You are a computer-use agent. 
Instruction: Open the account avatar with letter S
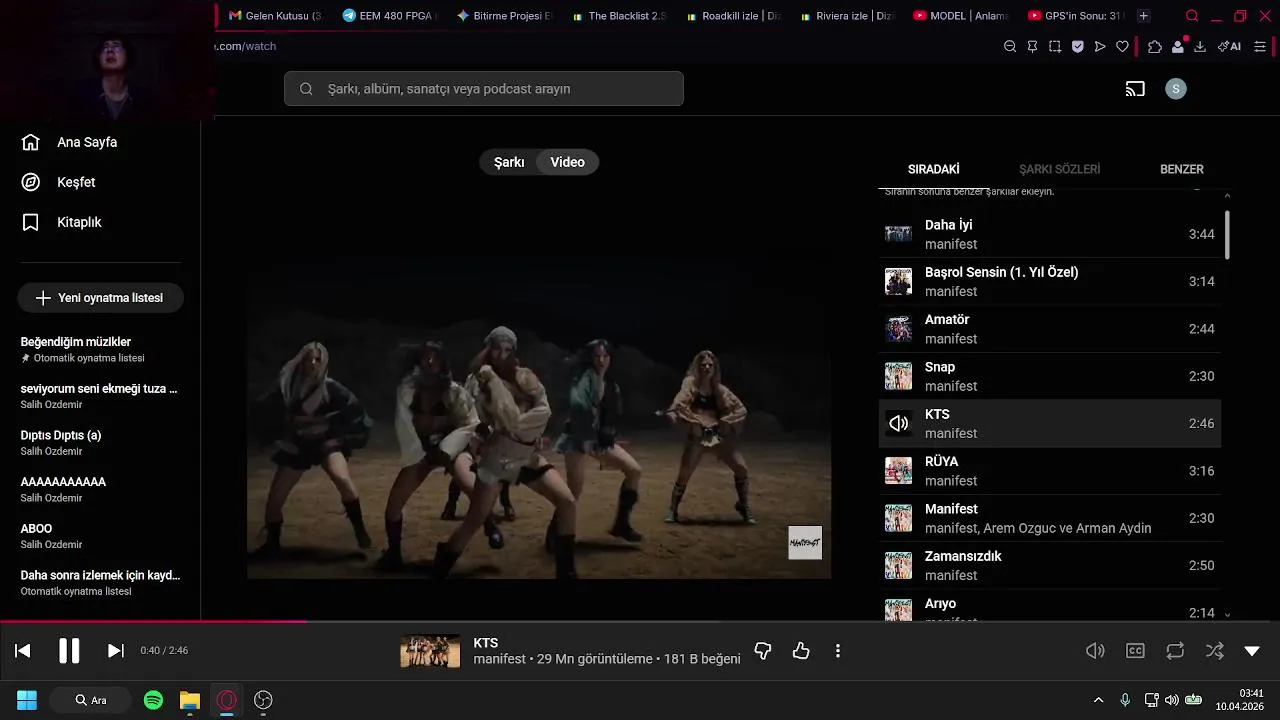pyautogui.click(x=1176, y=89)
